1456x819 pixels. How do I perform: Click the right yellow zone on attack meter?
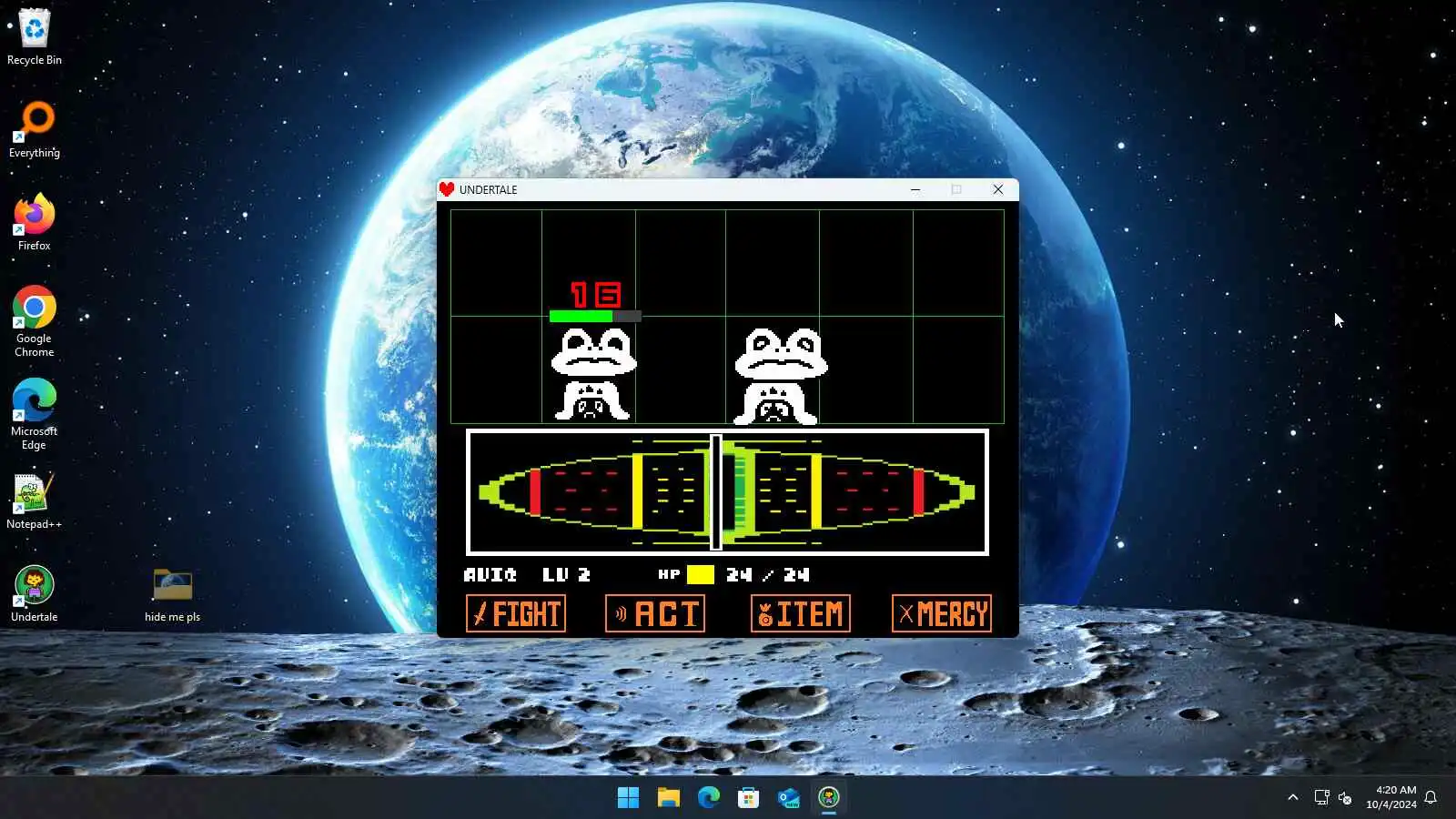pyautogui.click(x=816, y=492)
